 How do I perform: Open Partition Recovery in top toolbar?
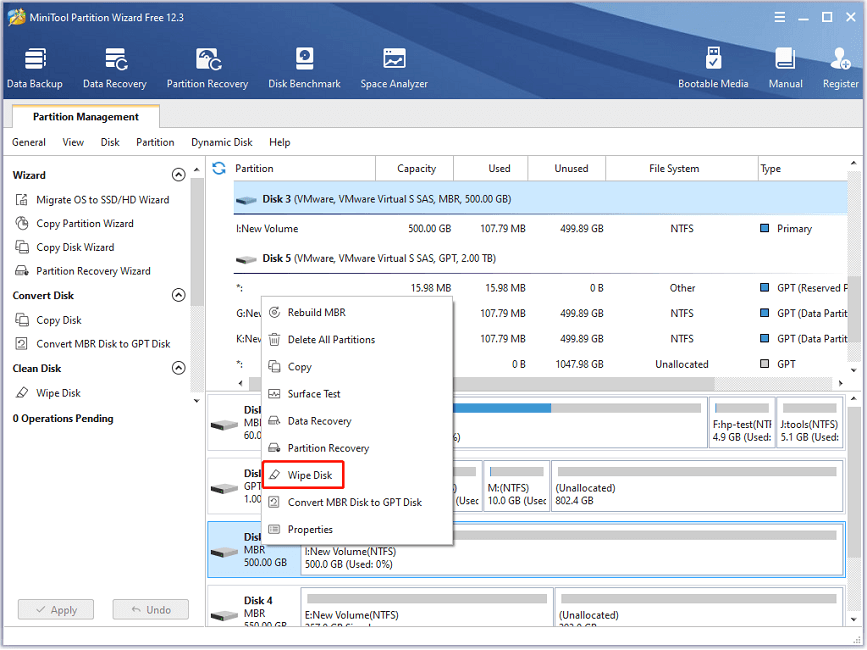(207, 68)
